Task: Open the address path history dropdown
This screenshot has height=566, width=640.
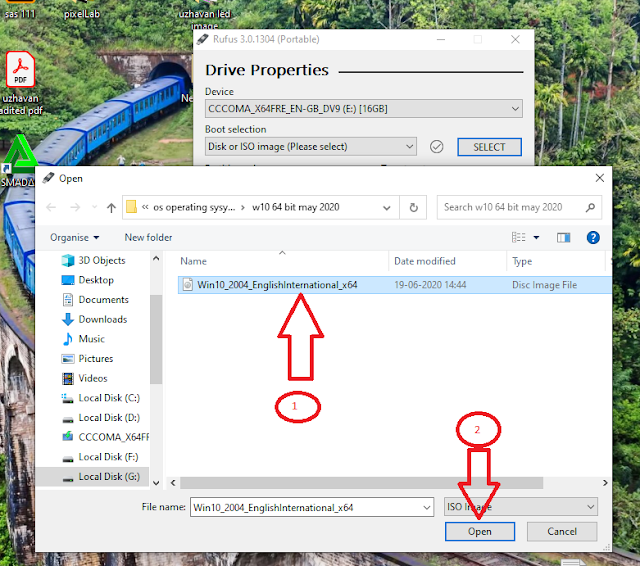Action: coord(387,208)
